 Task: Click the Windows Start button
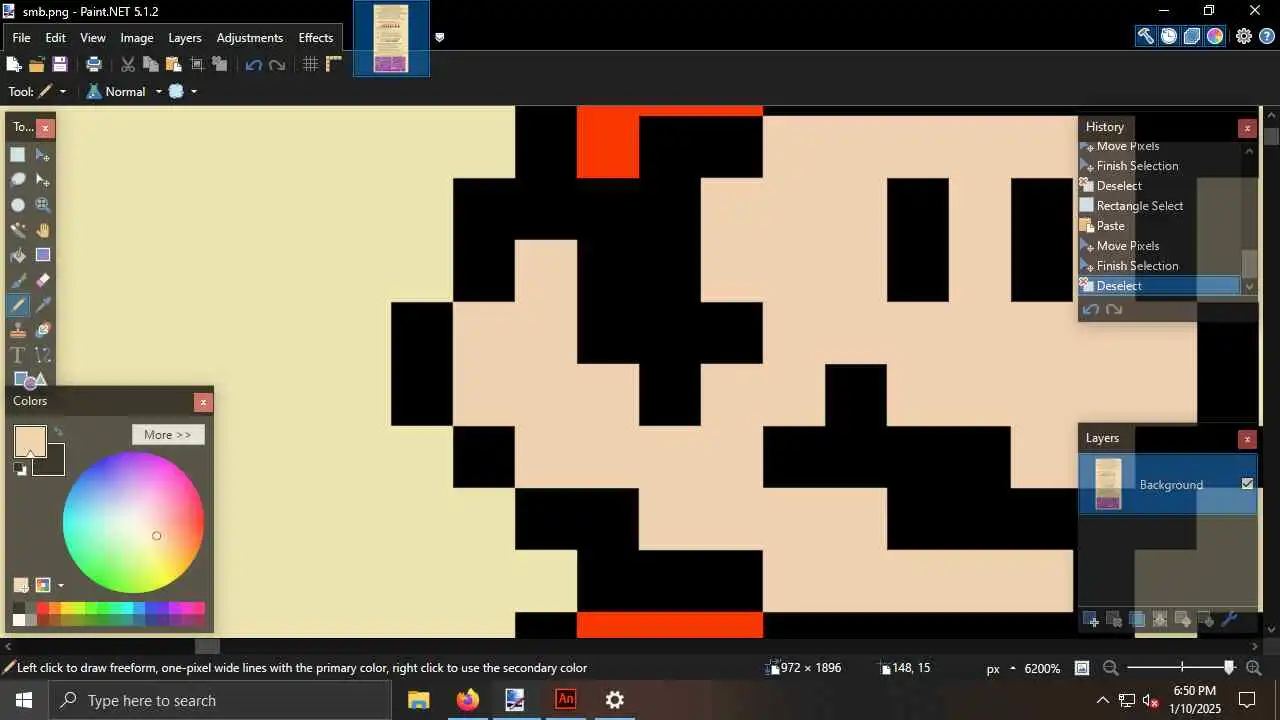click(x=24, y=700)
